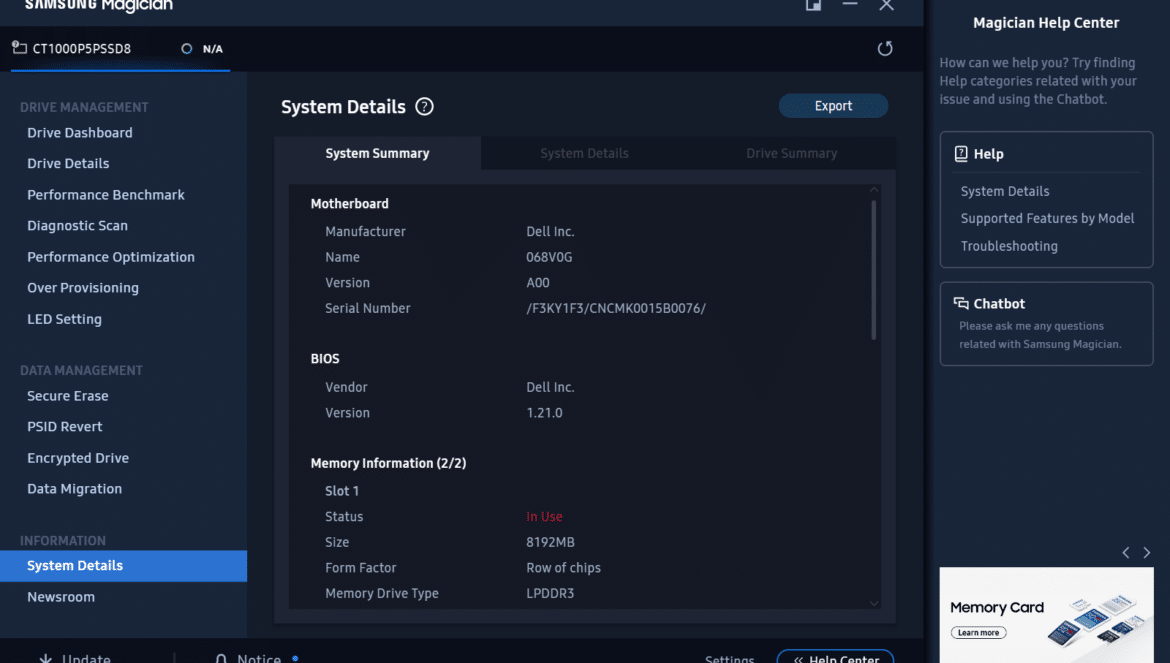The image size is (1170, 663).
Task: Open Drive Dashboard in sidebar
Action: point(80,133)
